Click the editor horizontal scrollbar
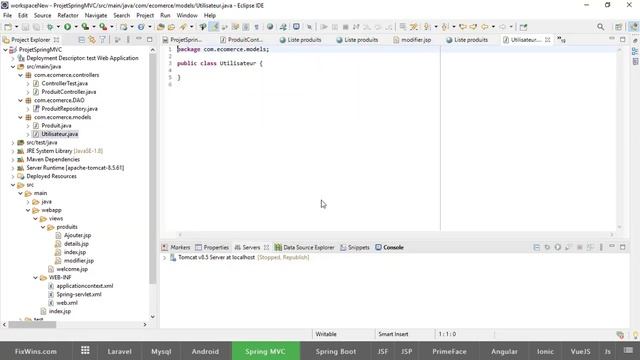The image size is (640, 360). (x=395, y=234)
